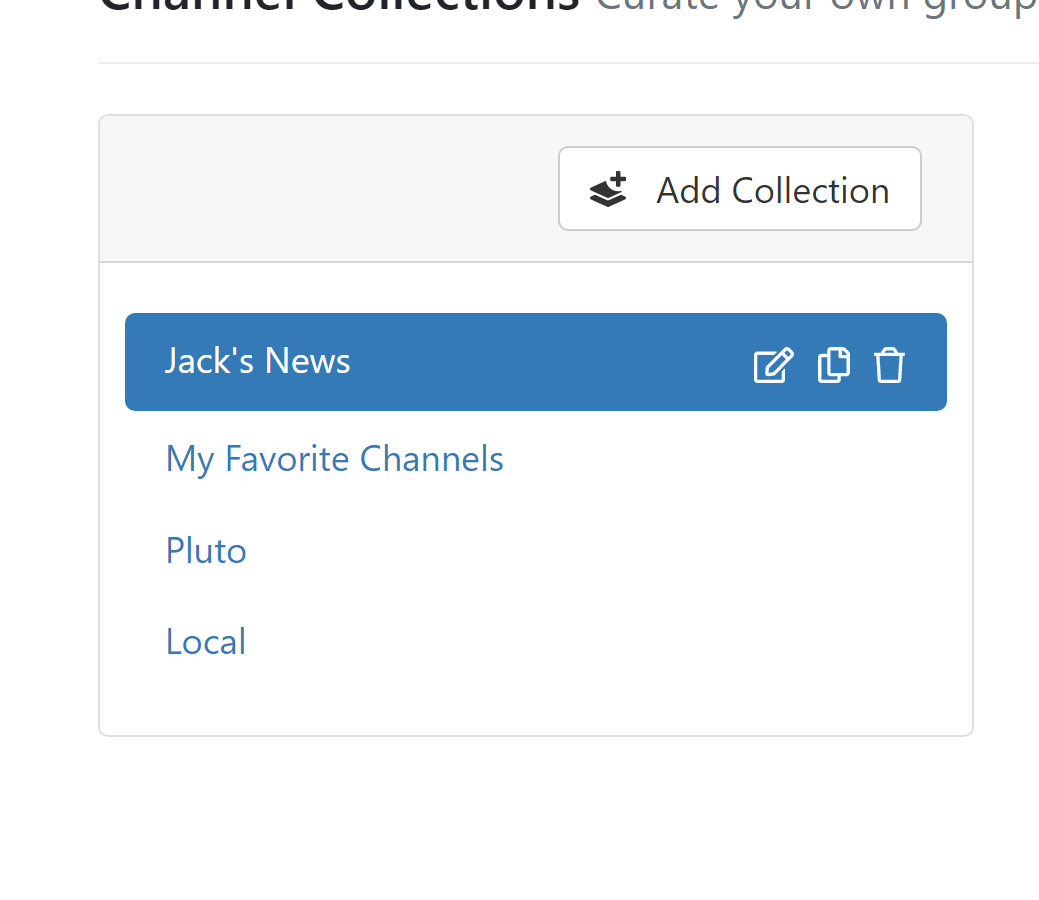Click the "Add Collection" text label

[772, 190]
